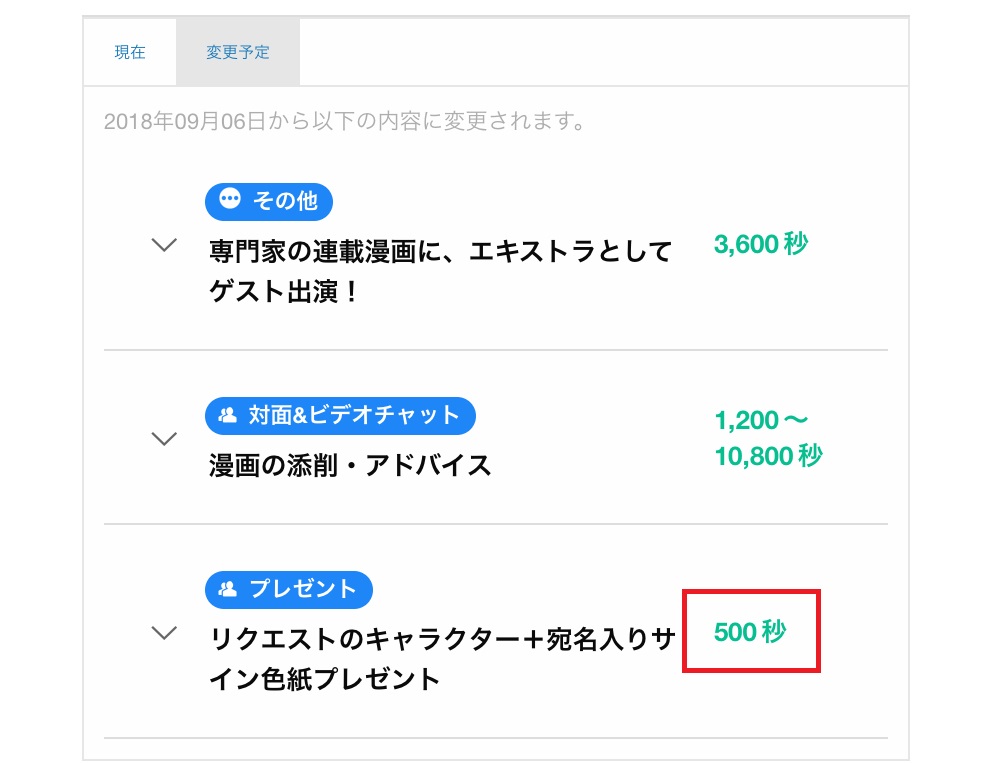Click the highlighted 500 秒 price
The width and height of the screenshot is (988, 763).
click(750, 631)
